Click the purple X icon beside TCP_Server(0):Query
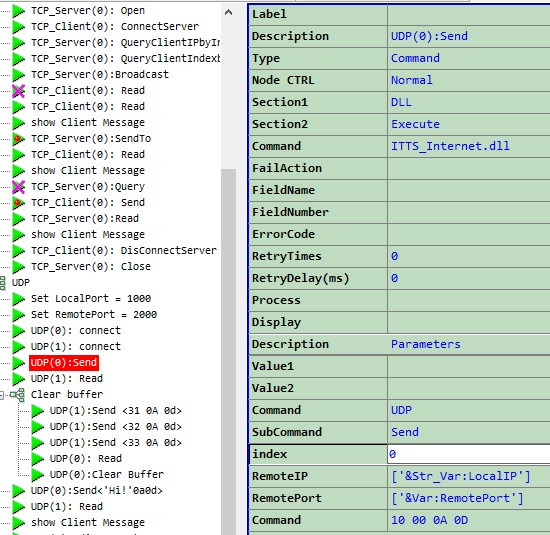 pyautogui.click(x=18, y=187)
